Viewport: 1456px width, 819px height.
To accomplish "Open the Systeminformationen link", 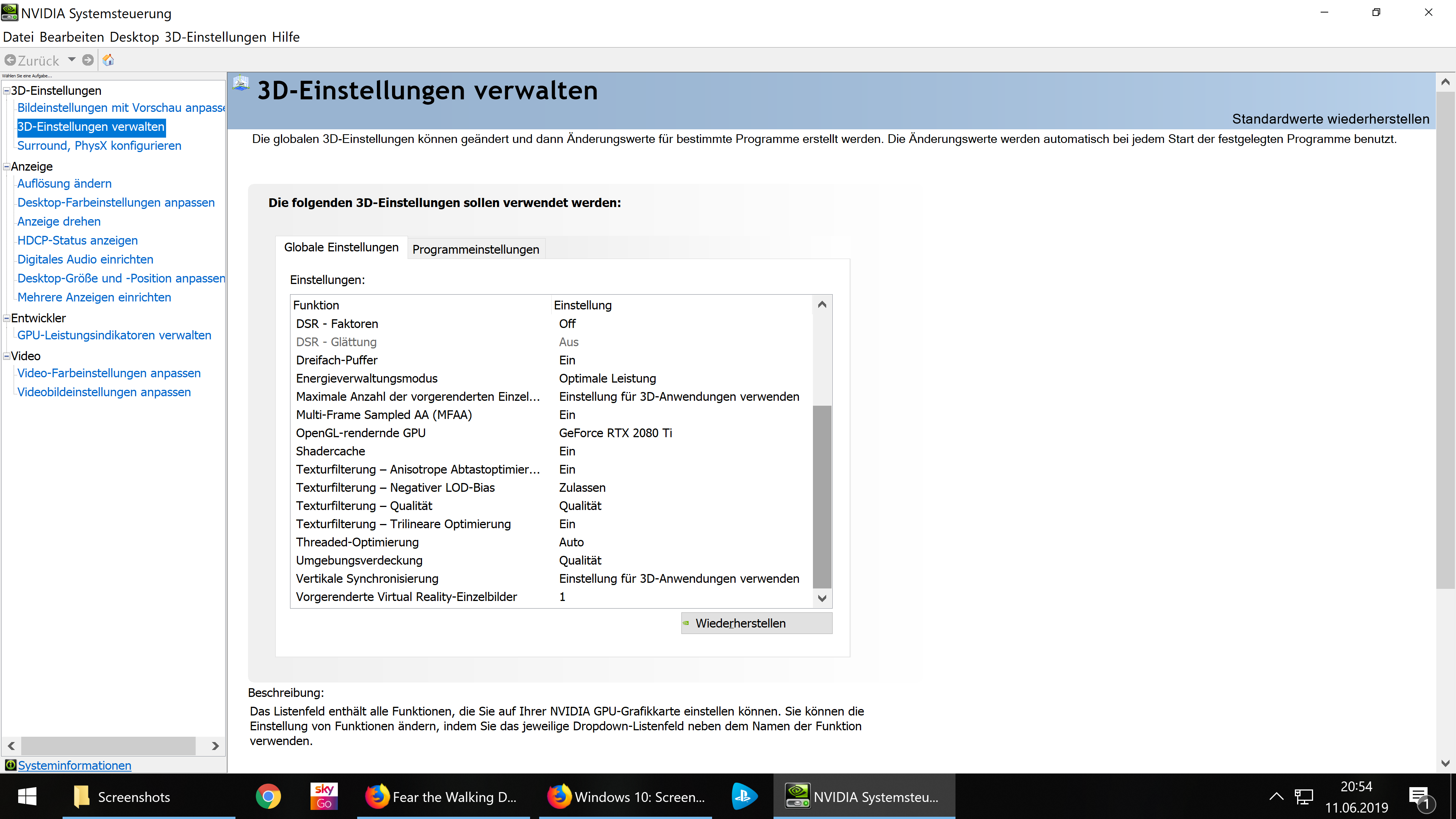I will pos(74,765).
